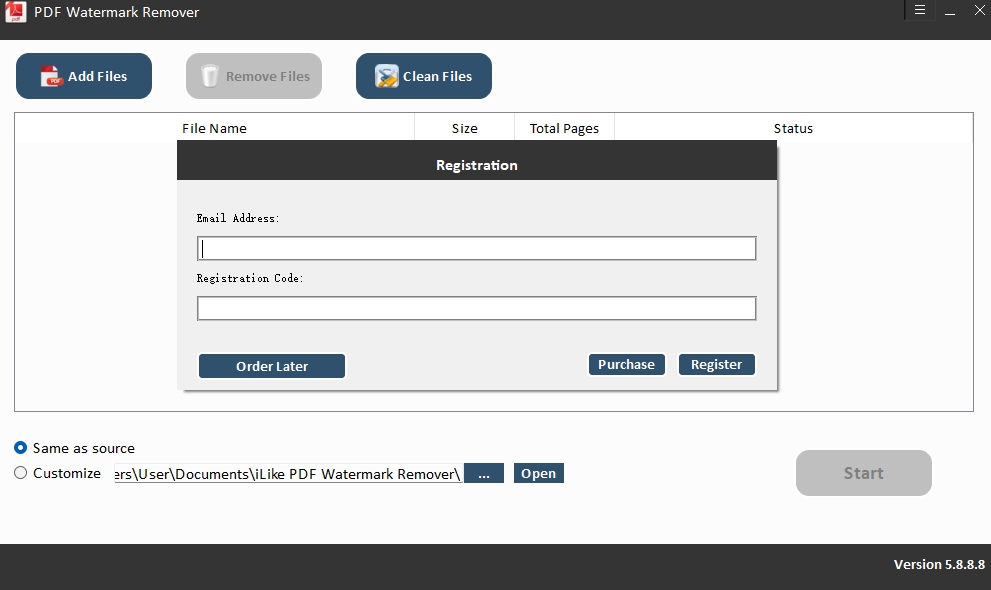
Task: Click the Size column header
Action: pos(464,128)
